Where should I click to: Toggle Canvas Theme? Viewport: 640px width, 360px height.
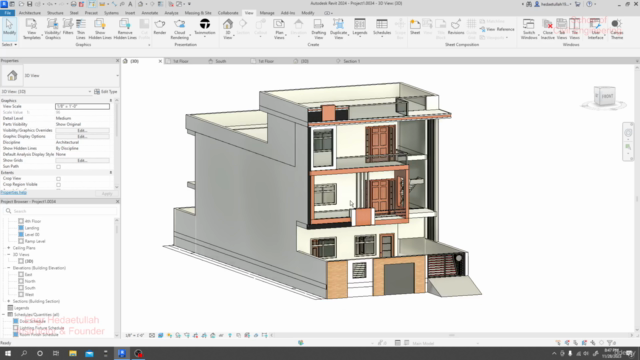pyautogui.click(x=617, y=29)
